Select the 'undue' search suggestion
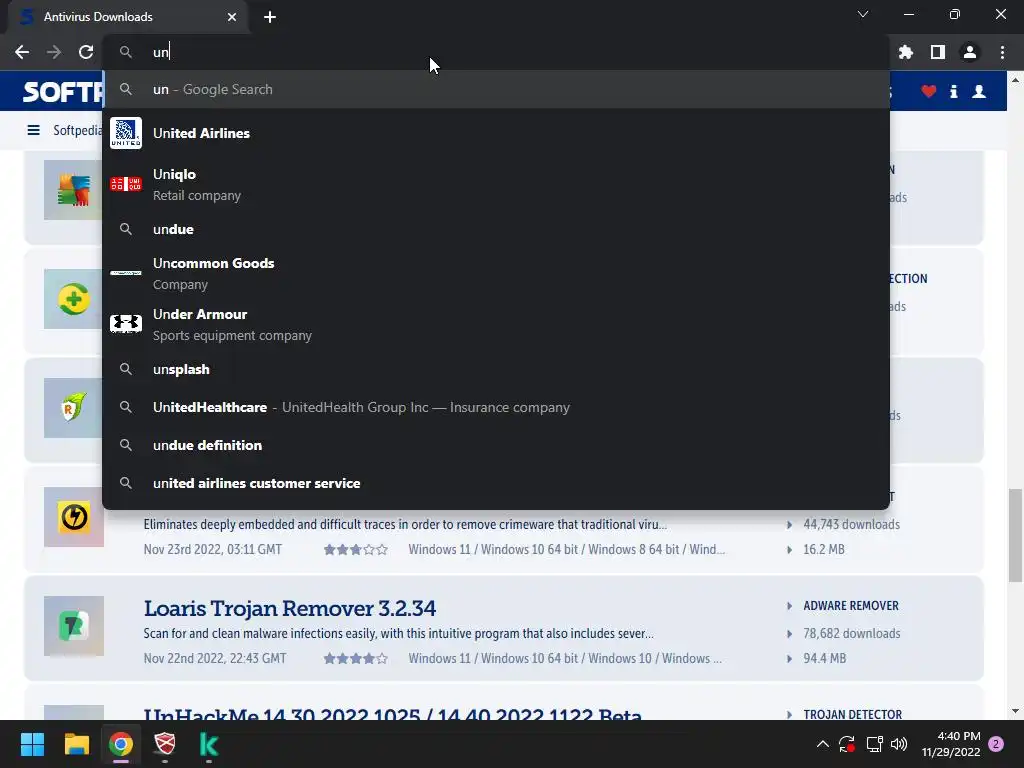Image resolution: width=1024 pixels, height=768 pixels. [496, 229]
